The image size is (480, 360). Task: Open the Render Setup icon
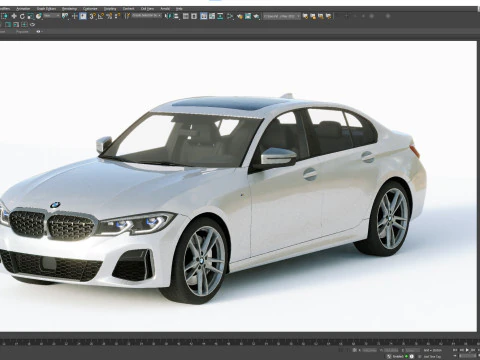[x=240, y=16]
